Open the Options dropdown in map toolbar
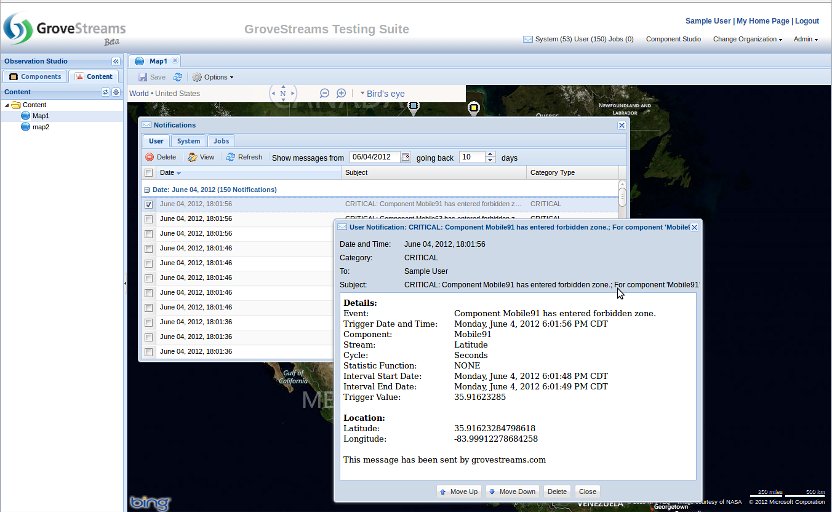Screen dimensions: 832x512 (x=211, y=77)
